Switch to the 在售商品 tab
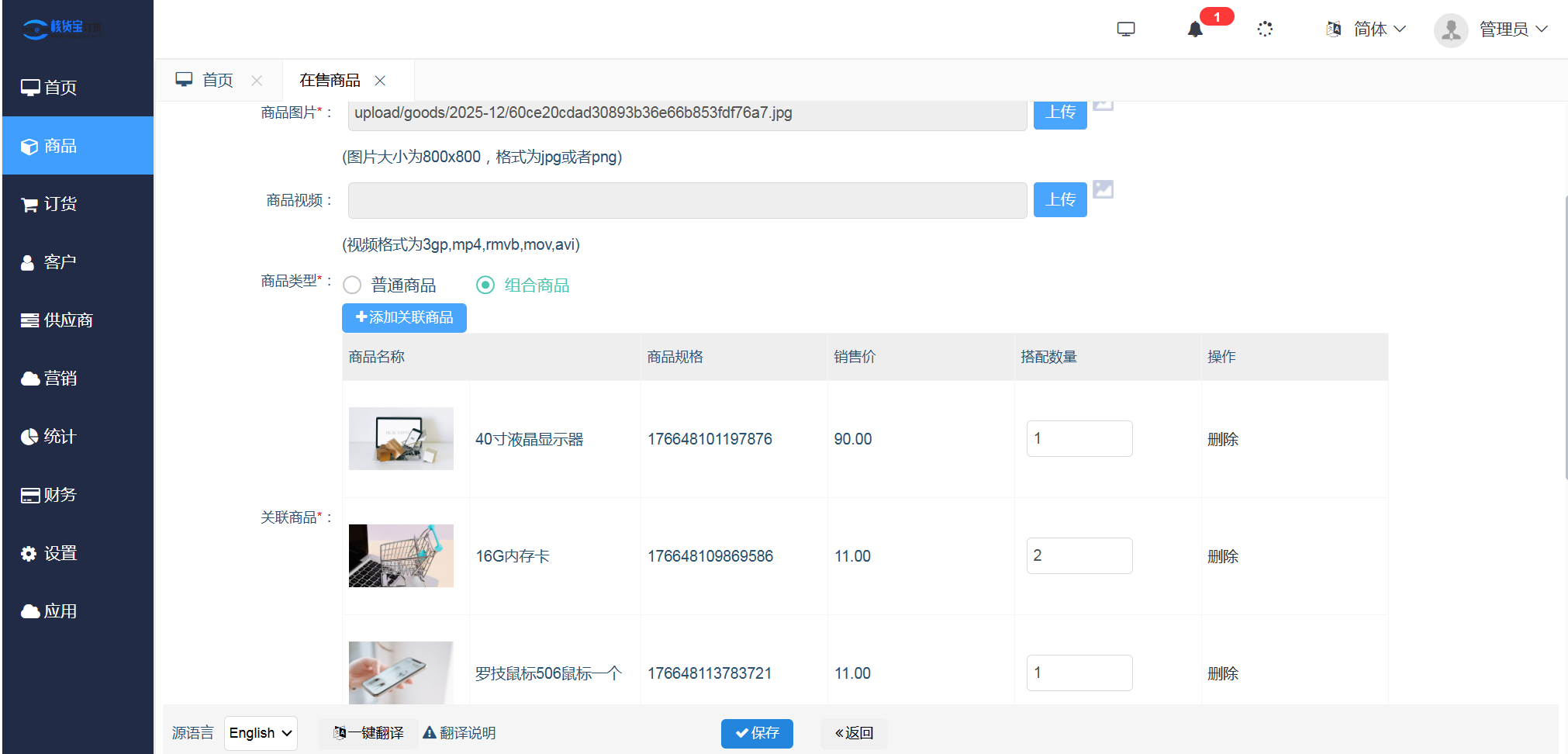The width and height of the screenshot is (1568, 754). pyautogui.click(x=329, y=79)
